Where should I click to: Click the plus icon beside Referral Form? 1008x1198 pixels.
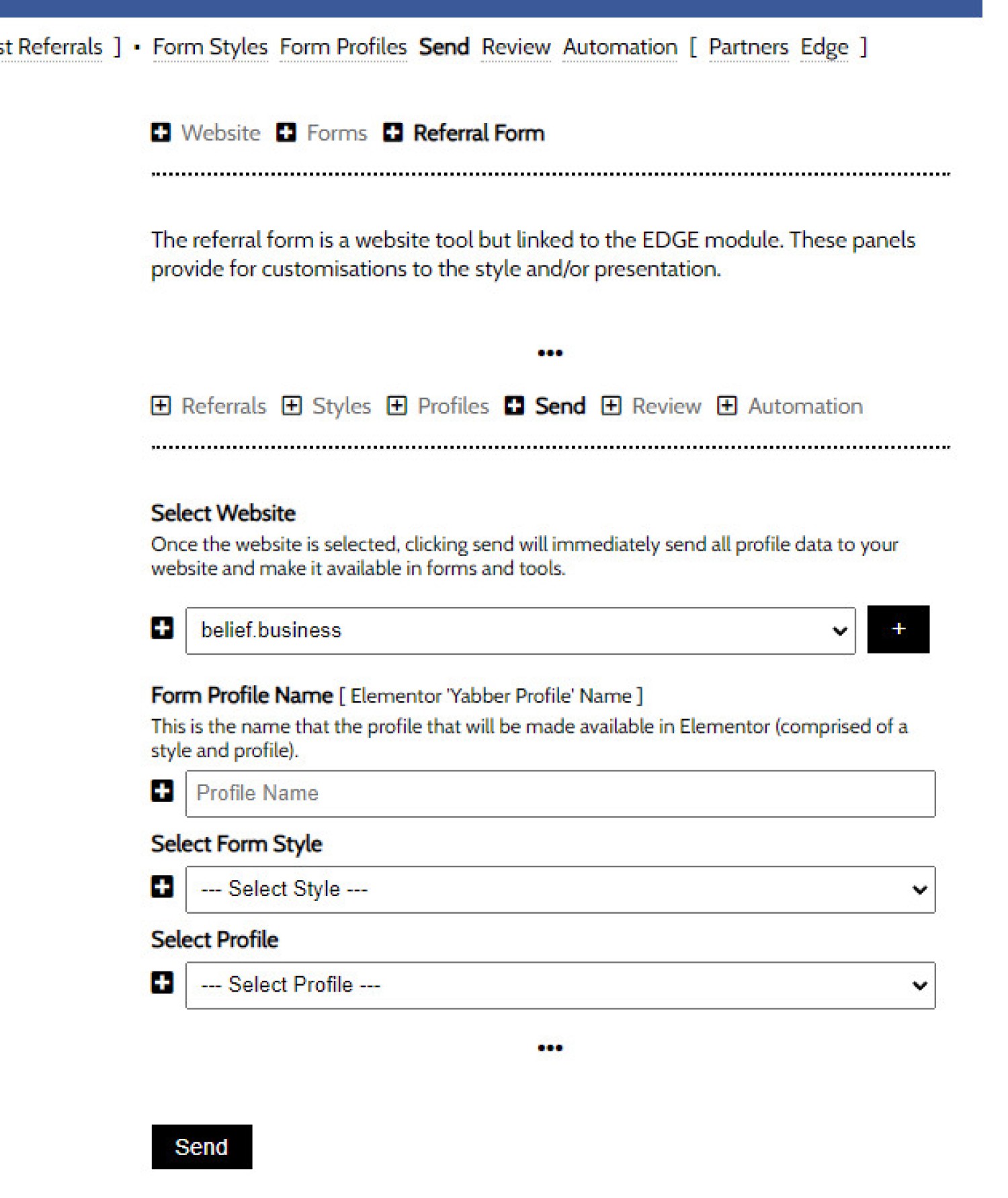point(393,132)
